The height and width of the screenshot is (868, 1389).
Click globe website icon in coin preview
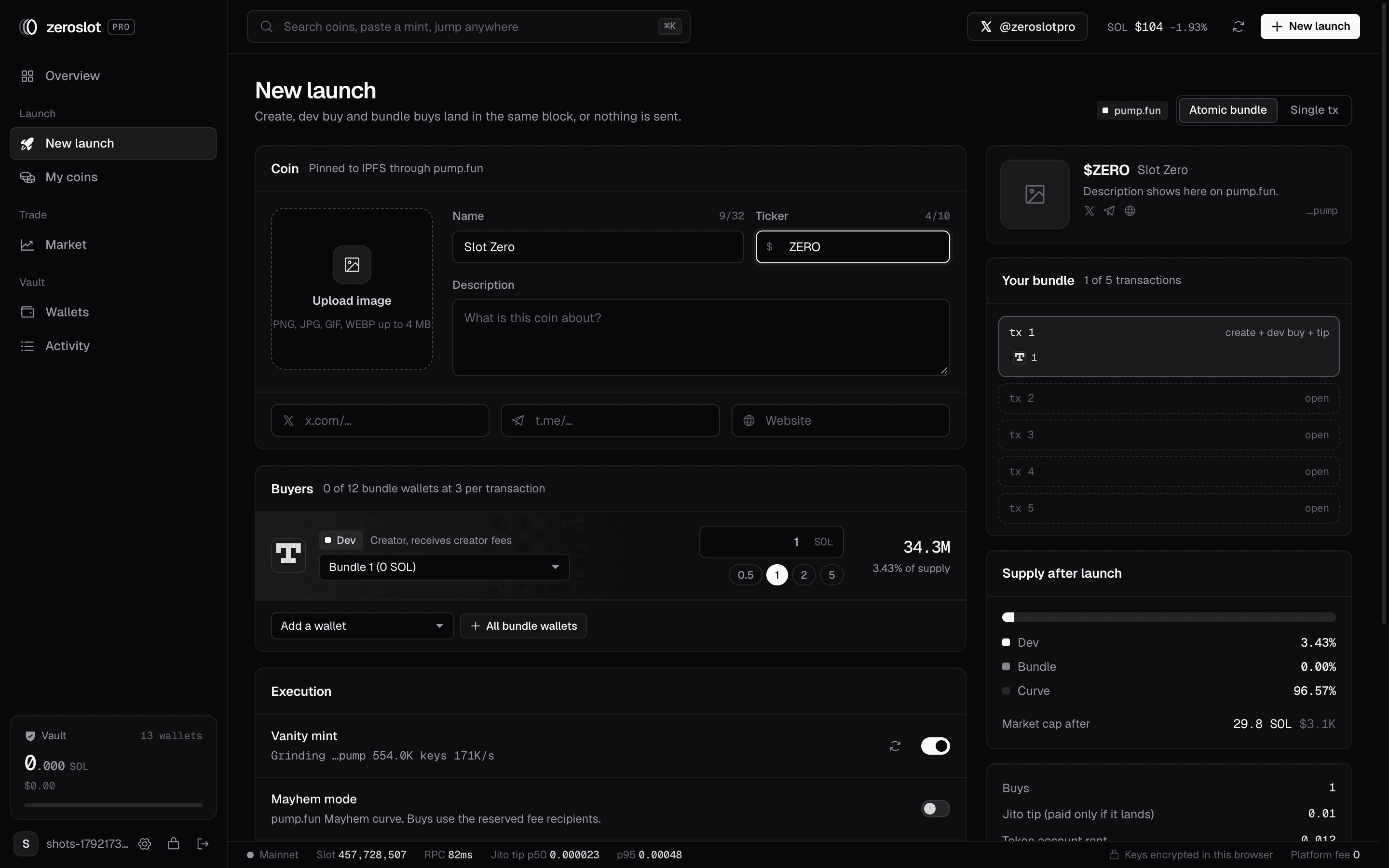(x=1130, y=211)
